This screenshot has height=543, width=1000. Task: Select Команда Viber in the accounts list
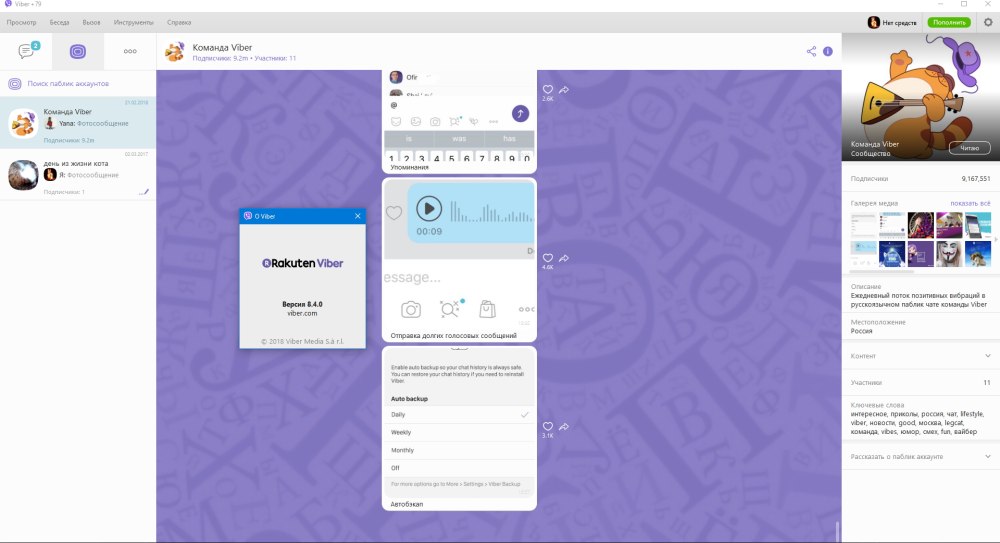78,123
